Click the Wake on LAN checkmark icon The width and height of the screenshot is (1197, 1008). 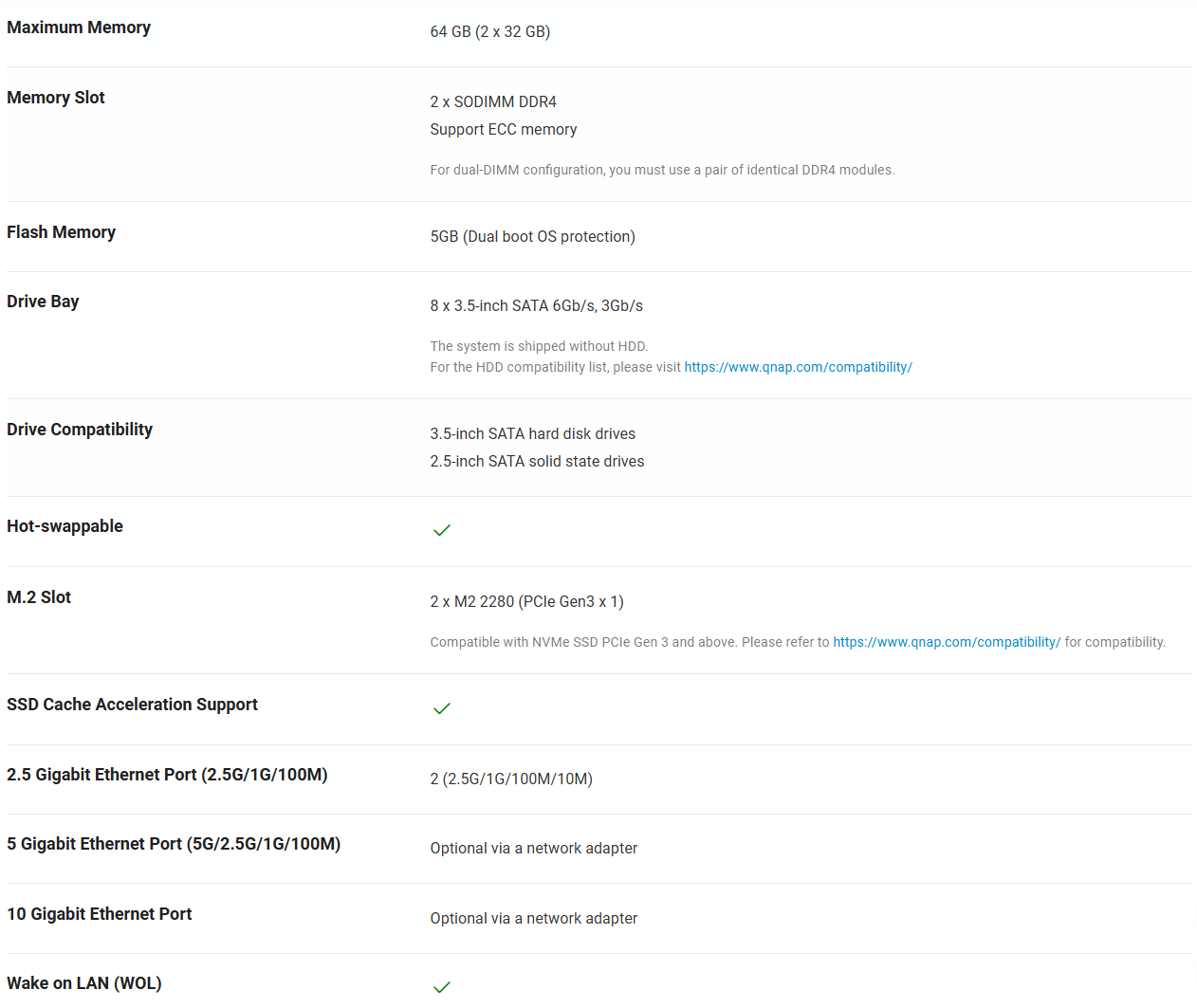tap(441, 987)
